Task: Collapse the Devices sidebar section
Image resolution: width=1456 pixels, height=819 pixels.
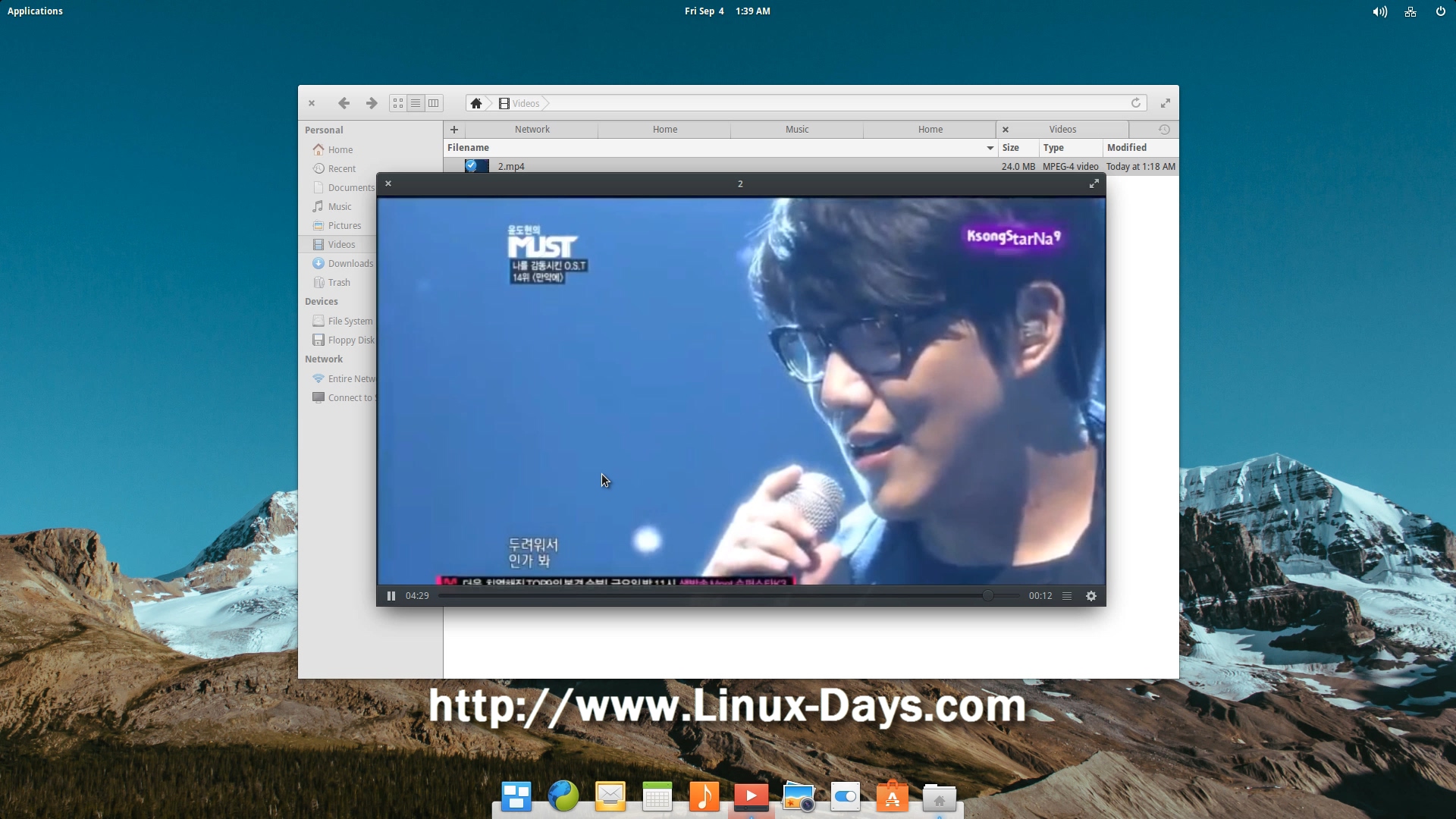Action: coord(322,302)
